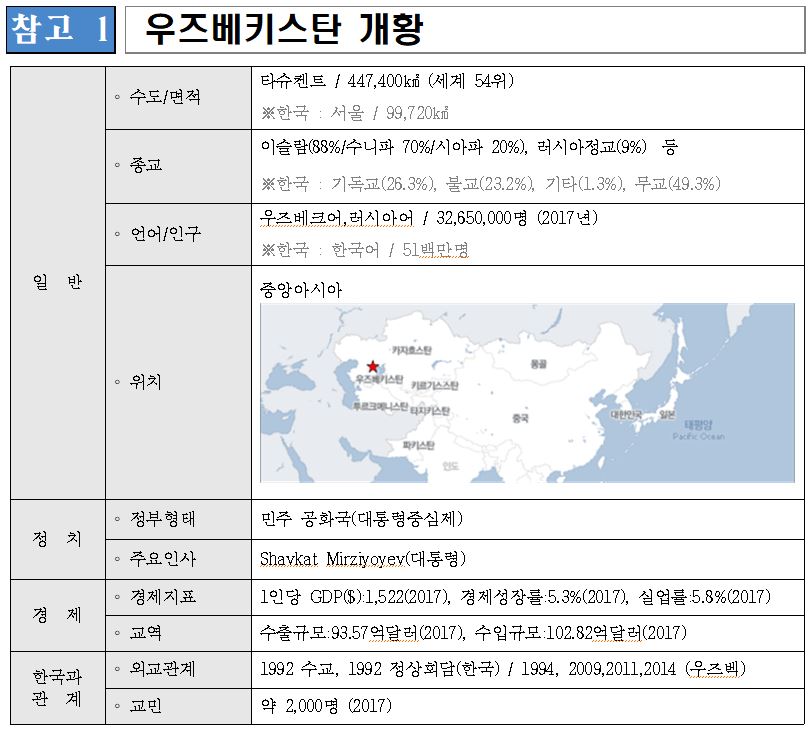The width and height of the screenshot is (812, 733).
Task: Click the 일 반 category cell
Action: (x=57, y=283)
